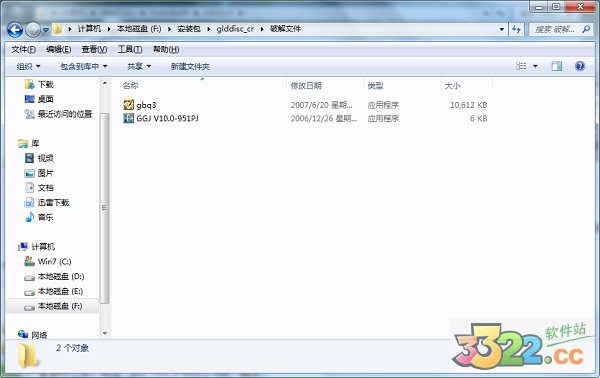Image resolution: width=600 pixels, height=378 pixels.
Task: Select 网络 in the navigation pane
Action: pos(39,335)
